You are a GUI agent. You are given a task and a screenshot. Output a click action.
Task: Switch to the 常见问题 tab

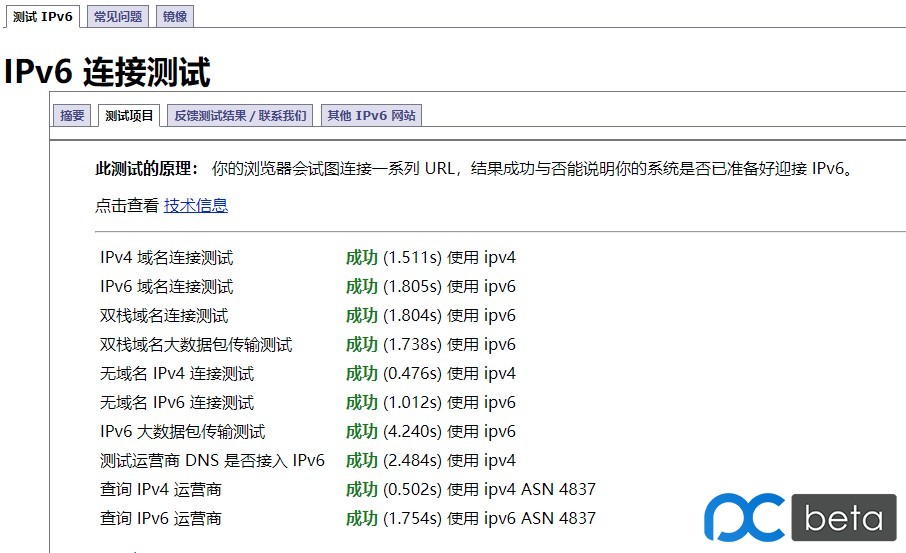(119, 16)
